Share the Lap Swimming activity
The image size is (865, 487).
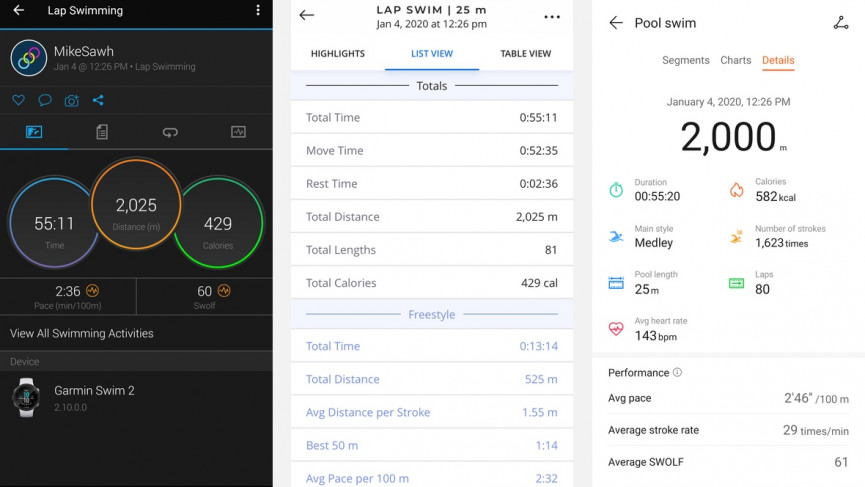pyautogui.click(x=98, y=100)
